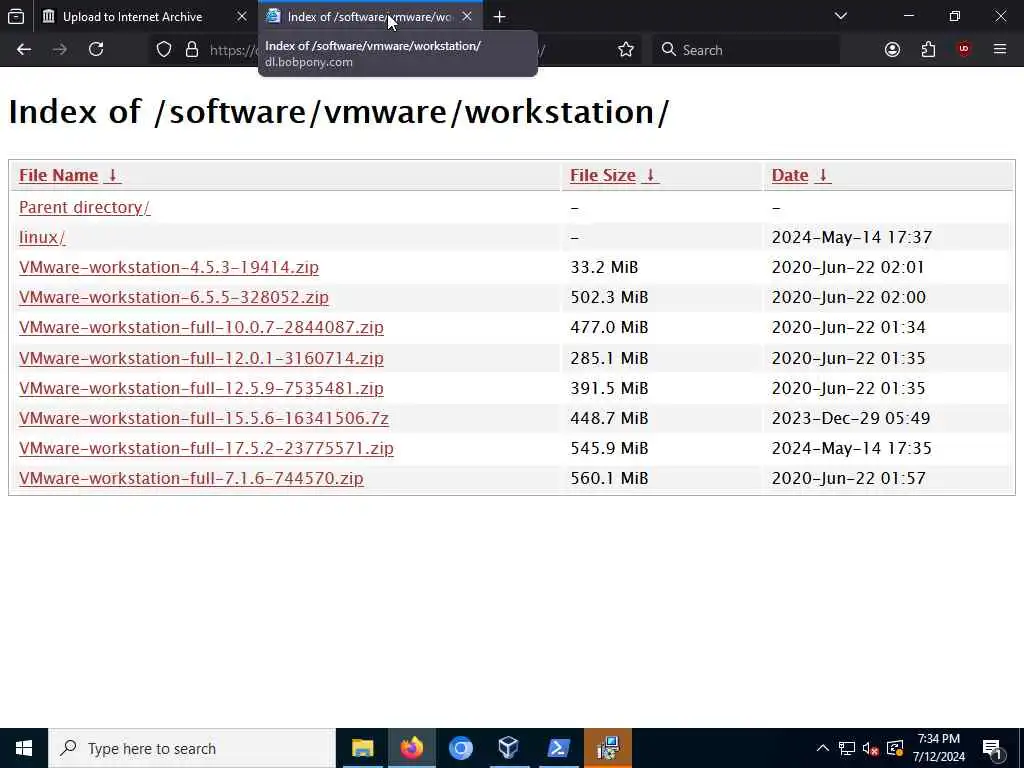Switch to Firefox in the taskbar
The width and height of the screenshot is (1024, 768).
pos(411,748)
